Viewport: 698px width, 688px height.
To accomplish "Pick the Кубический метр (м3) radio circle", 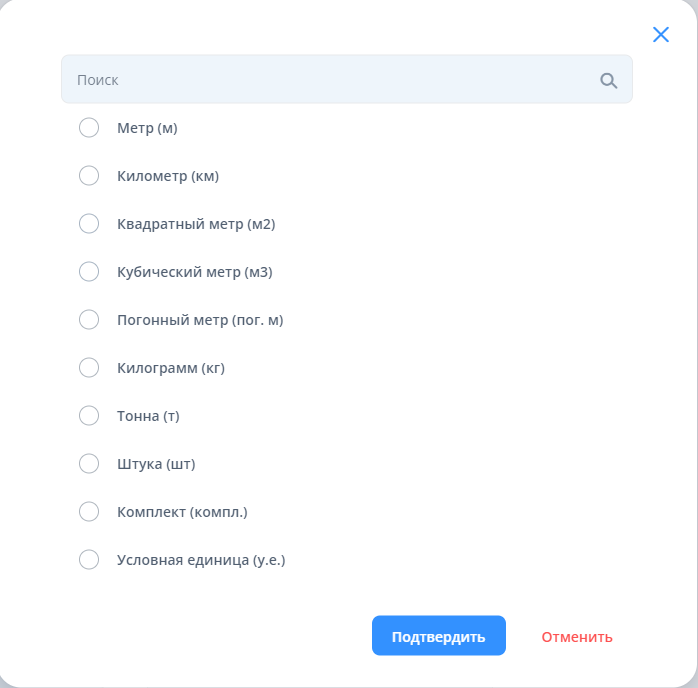I will 89,272.
